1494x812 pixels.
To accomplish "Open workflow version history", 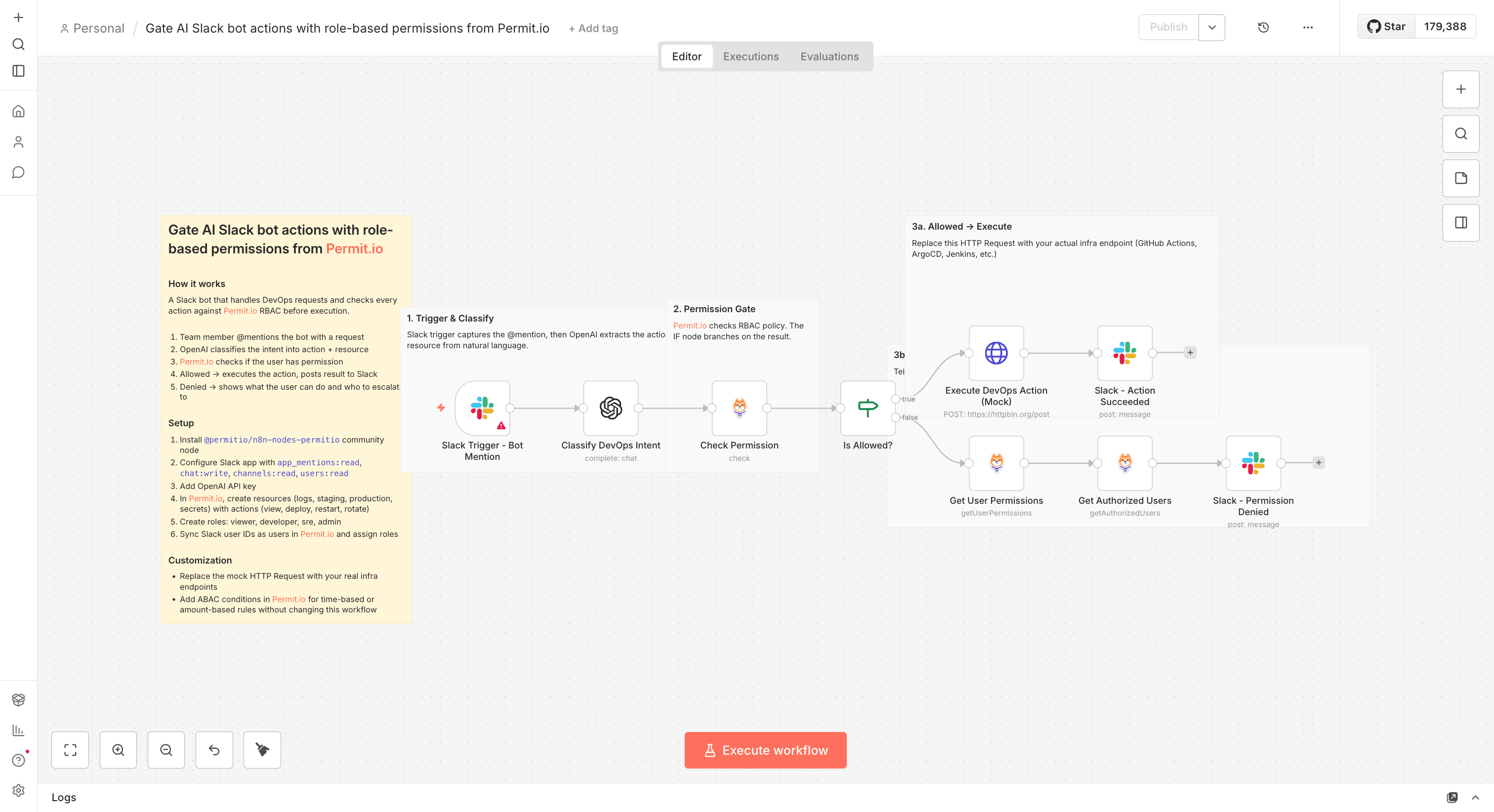I will tap(1263, 27).
